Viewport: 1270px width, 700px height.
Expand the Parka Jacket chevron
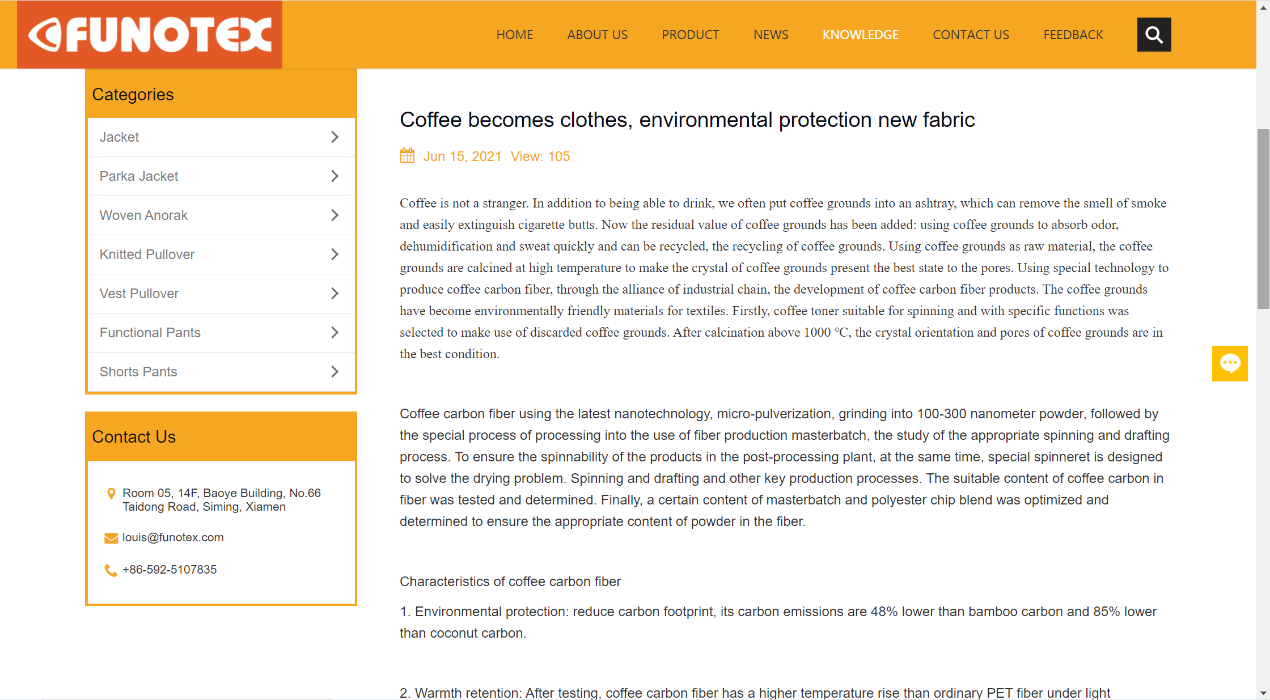[x=335, y=176]
